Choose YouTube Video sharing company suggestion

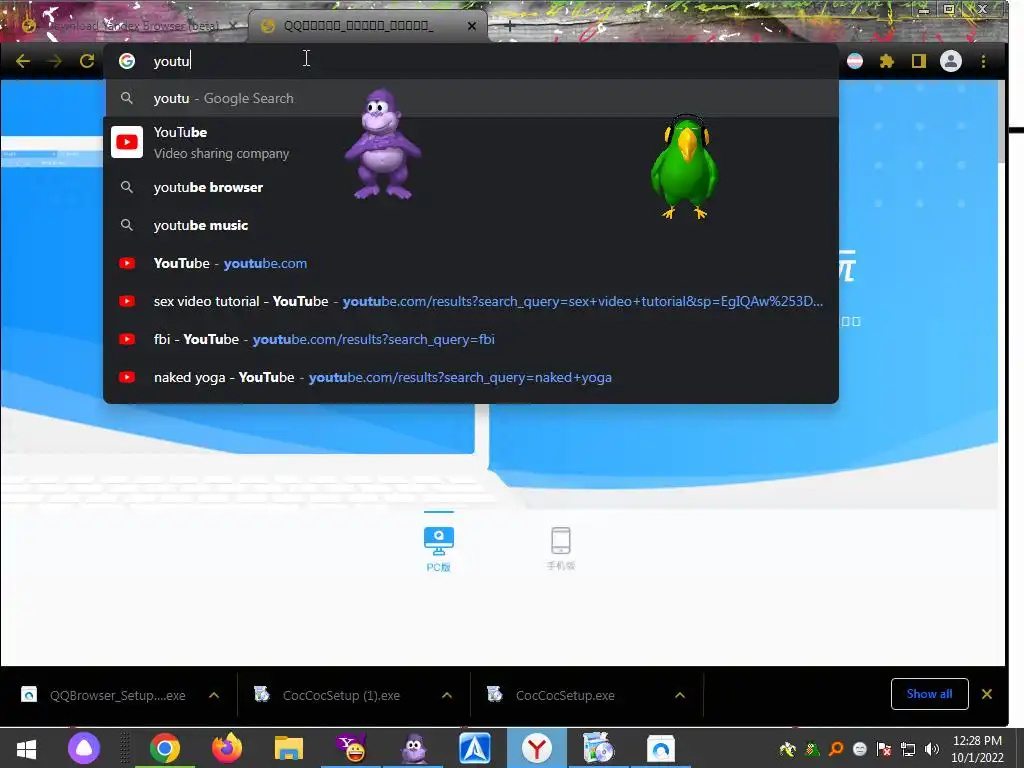(x=470, y=142)
